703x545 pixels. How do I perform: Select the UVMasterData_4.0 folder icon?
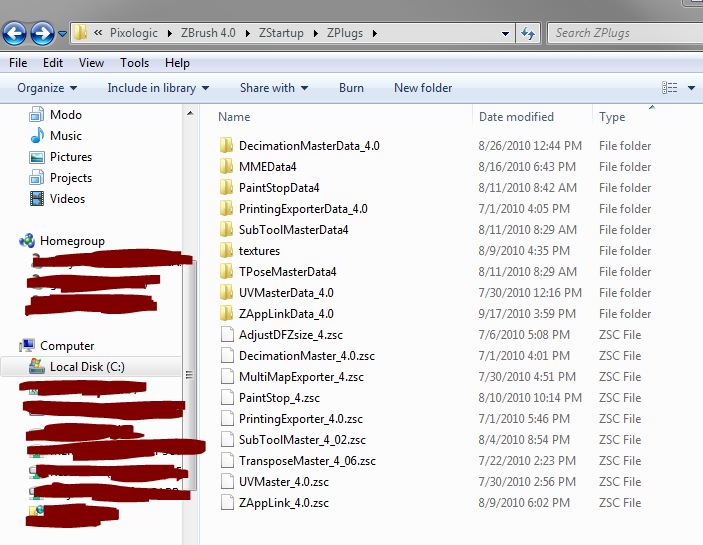(x=226, y=293)
